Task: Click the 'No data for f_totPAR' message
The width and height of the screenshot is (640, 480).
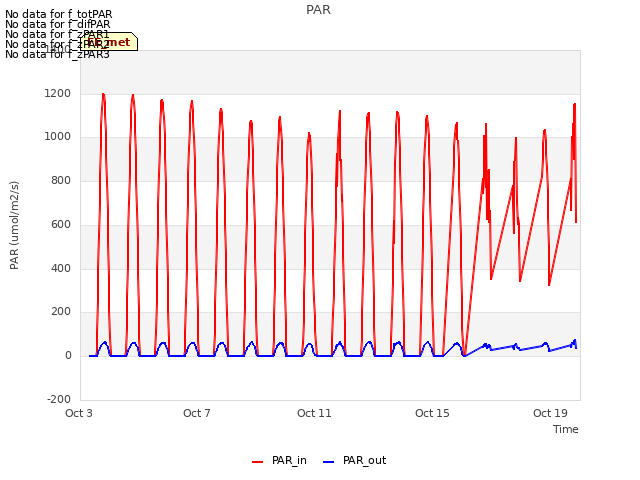Action: tap(58, 14)
